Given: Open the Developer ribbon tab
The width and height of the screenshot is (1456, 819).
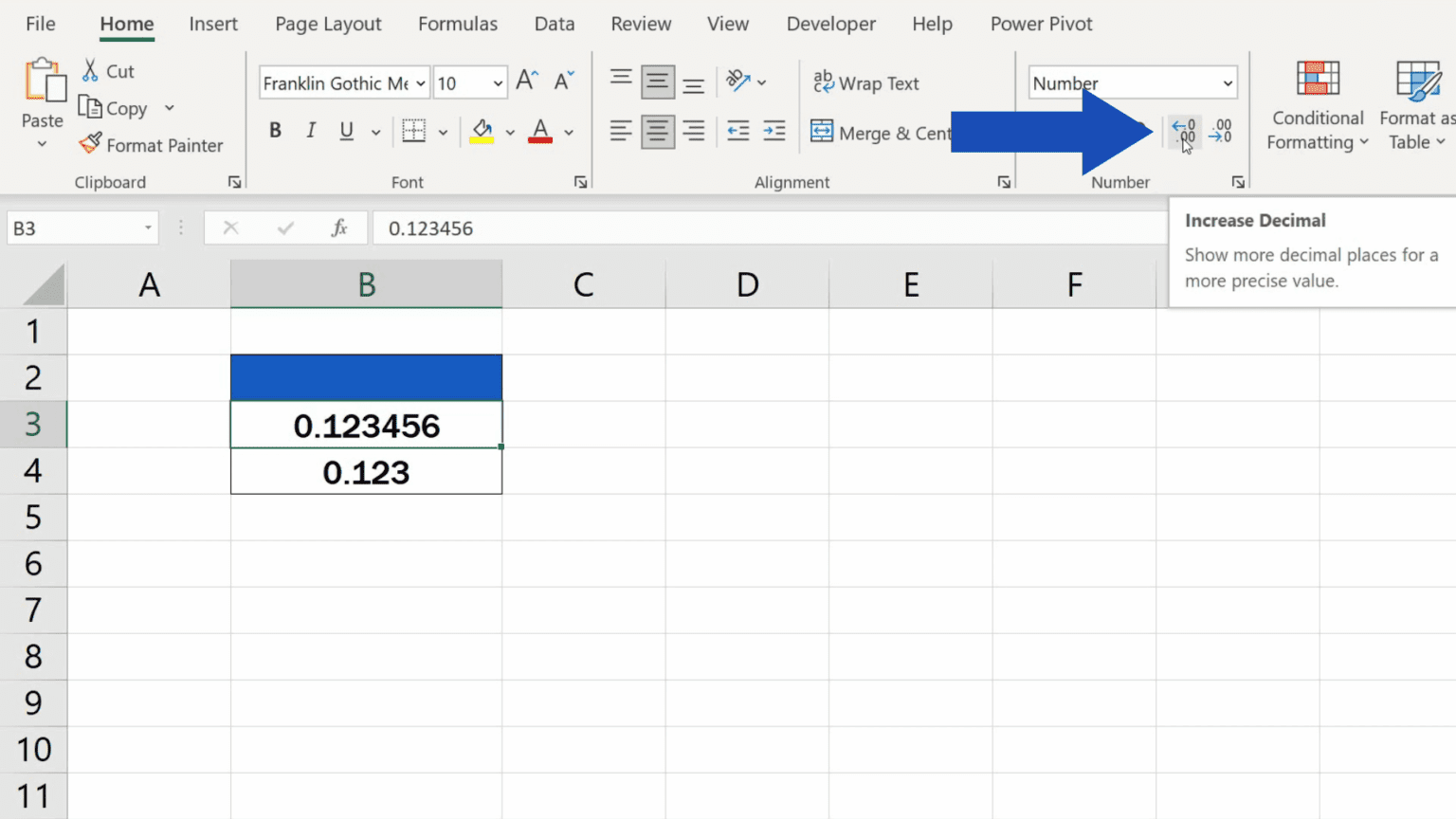Looking at the screenshot, I should [830, 24].
